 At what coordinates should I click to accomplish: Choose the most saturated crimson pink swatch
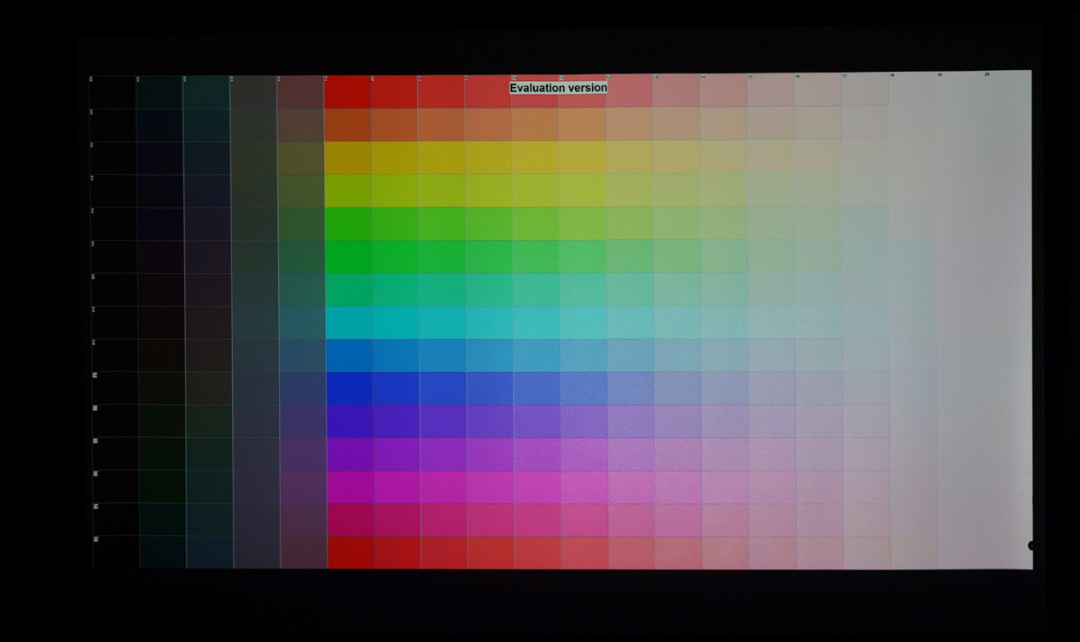point(347,519)
